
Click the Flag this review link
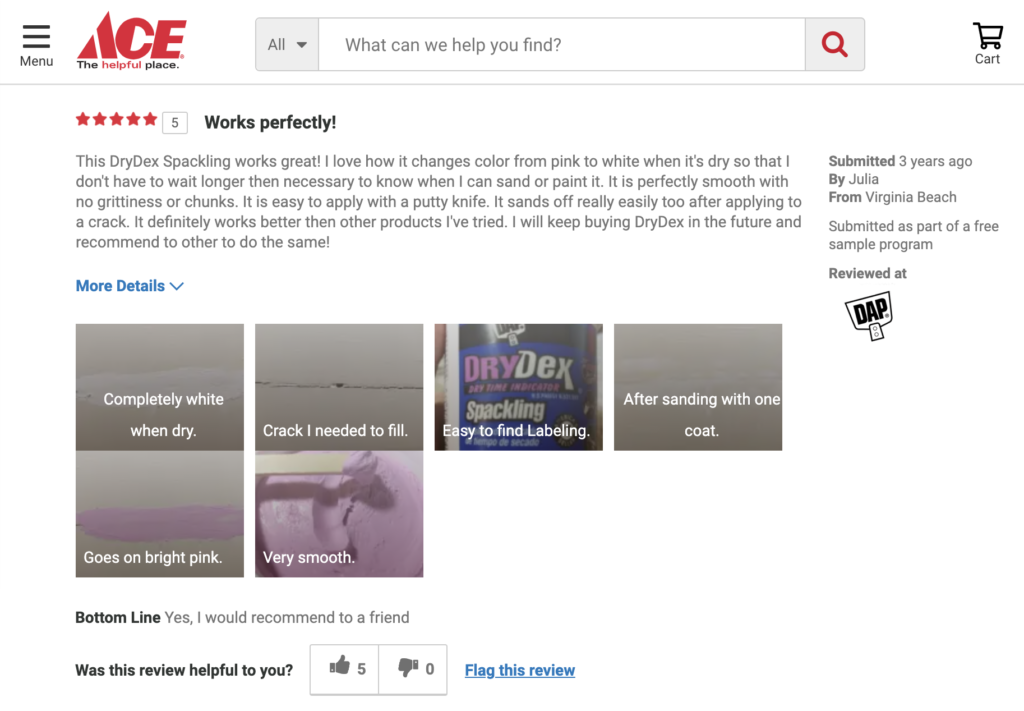click(520, 671)
